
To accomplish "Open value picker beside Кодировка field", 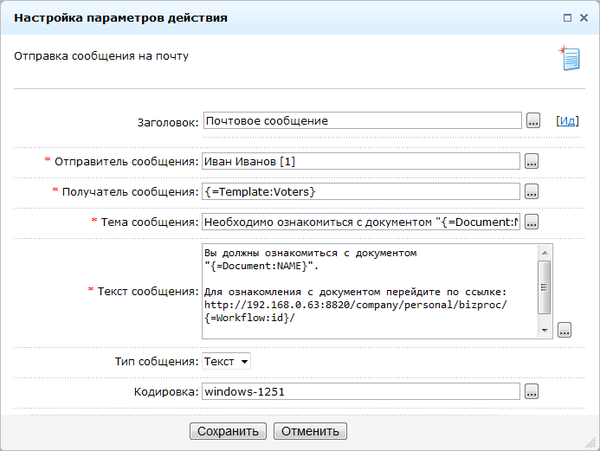I will [531, 392].
